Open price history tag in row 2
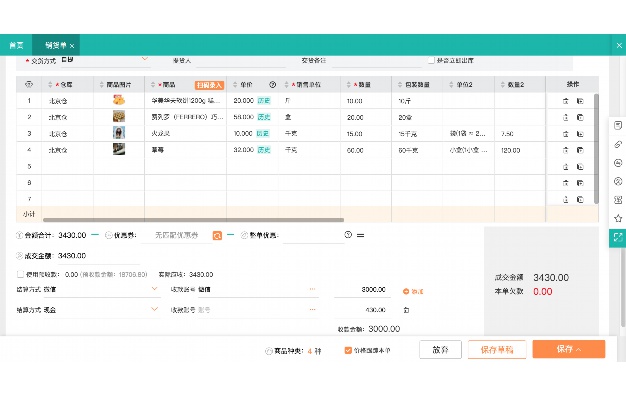The width and height of the screenshot is (626, 396). pyautogui.click(x=263, y=117)
